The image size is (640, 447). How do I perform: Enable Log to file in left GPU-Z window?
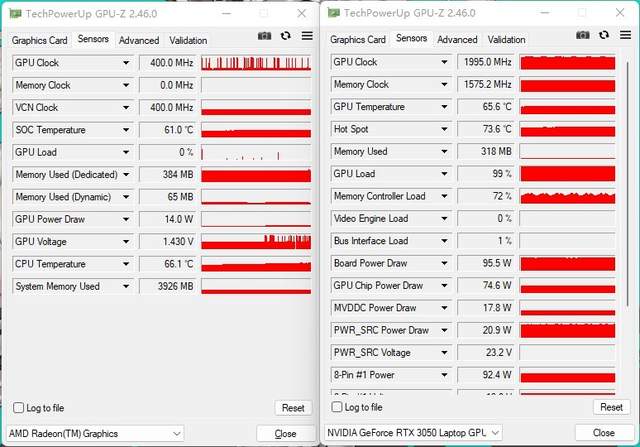(18, 408)
